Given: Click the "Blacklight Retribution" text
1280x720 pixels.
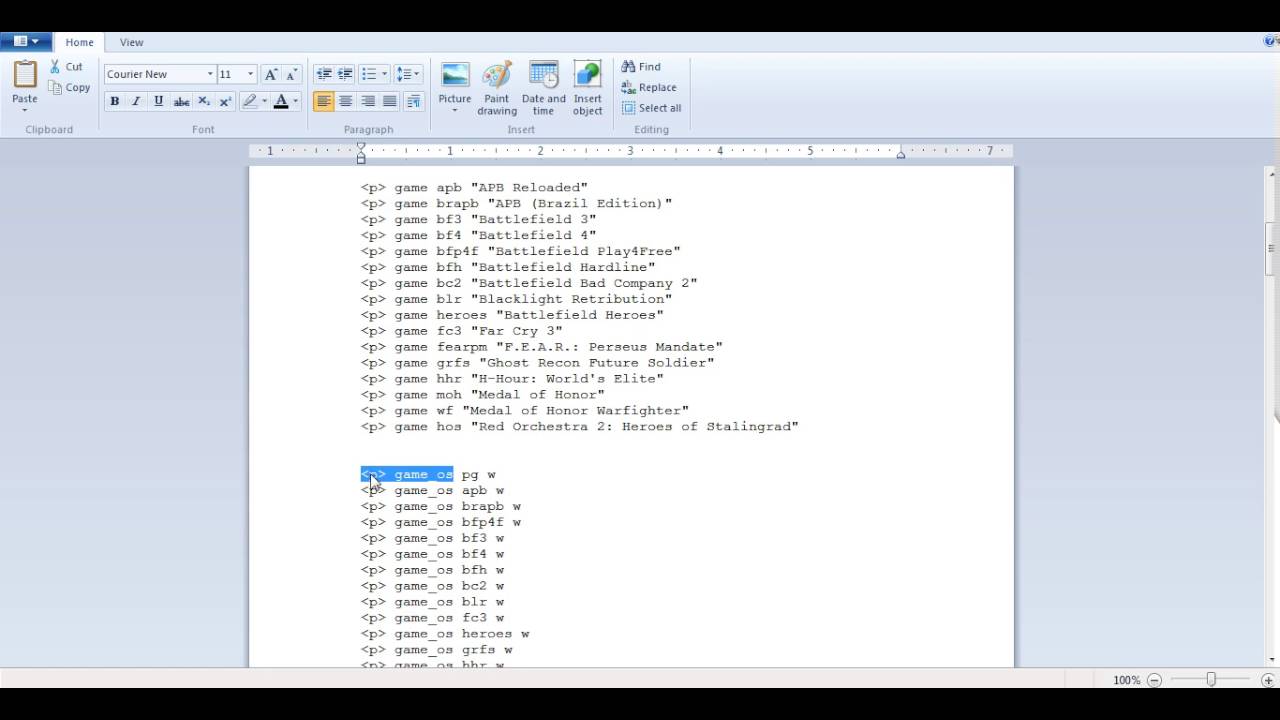Looking at the screenshot, I should pos(571,299).
